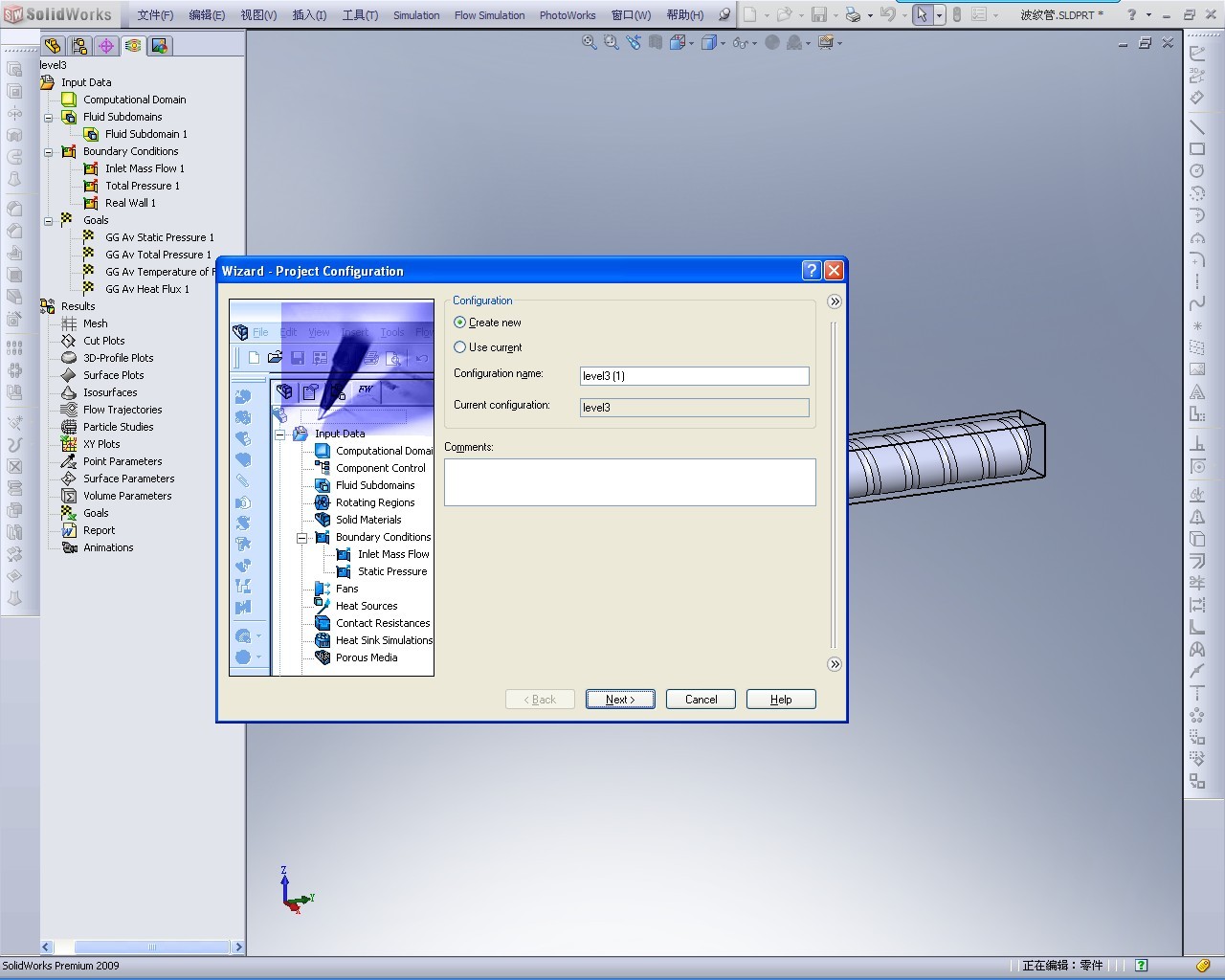Click the Fluid Subdomain 1 icon
1225x980 pixels.
91,134
